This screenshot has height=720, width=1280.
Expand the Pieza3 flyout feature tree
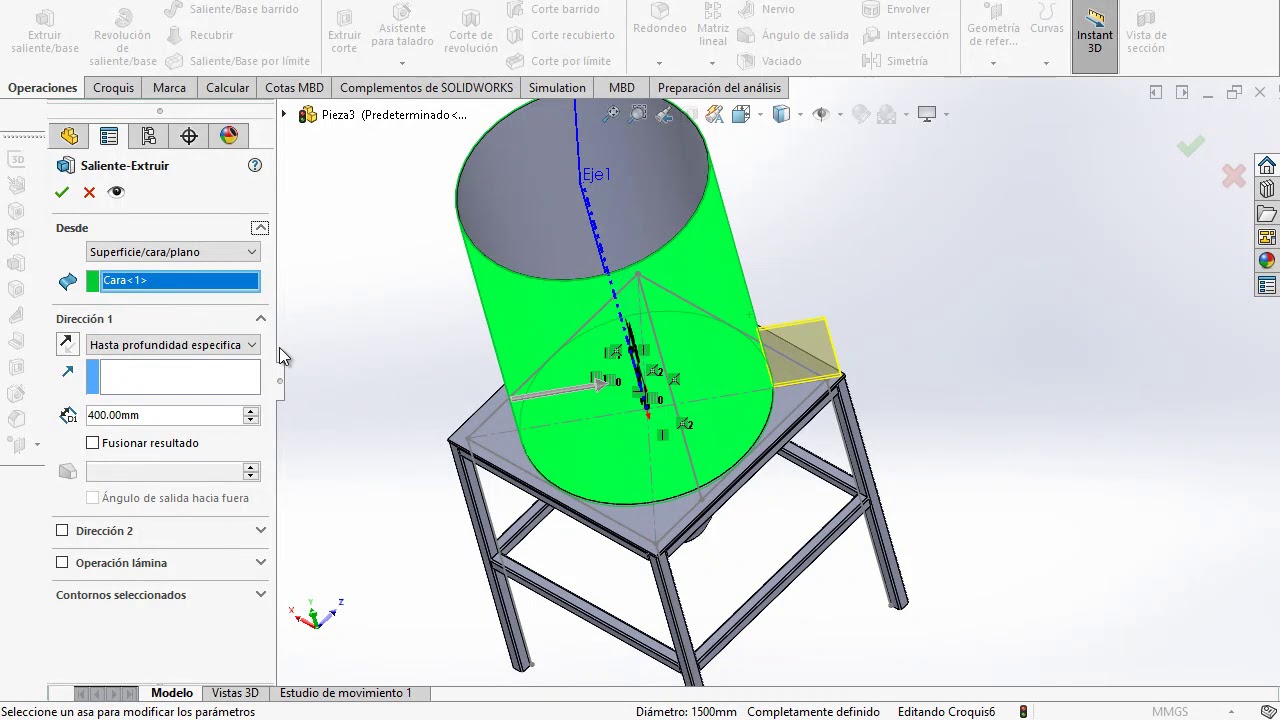click(284, 115)
